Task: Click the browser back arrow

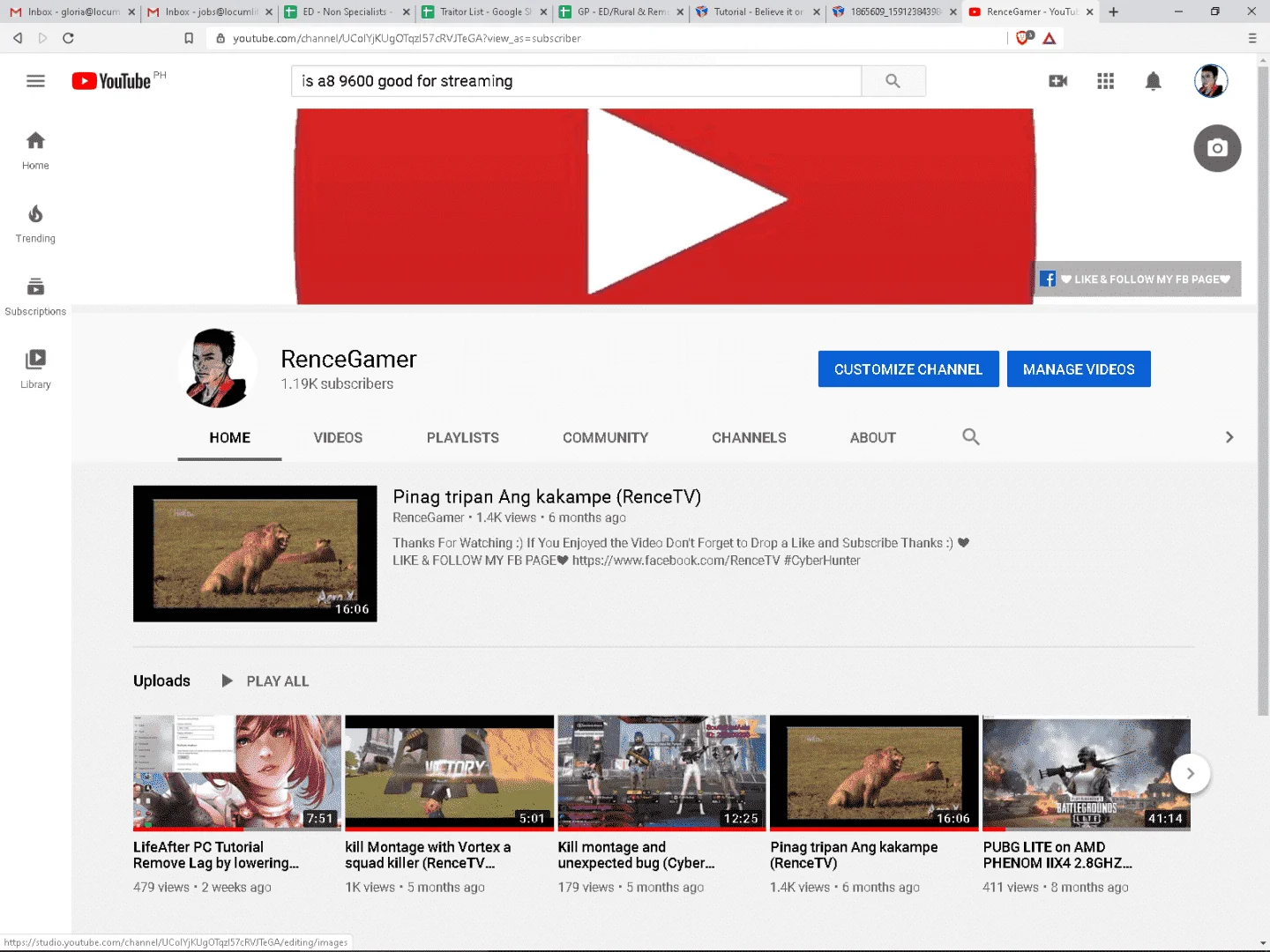Action: (x=18, y=38)
